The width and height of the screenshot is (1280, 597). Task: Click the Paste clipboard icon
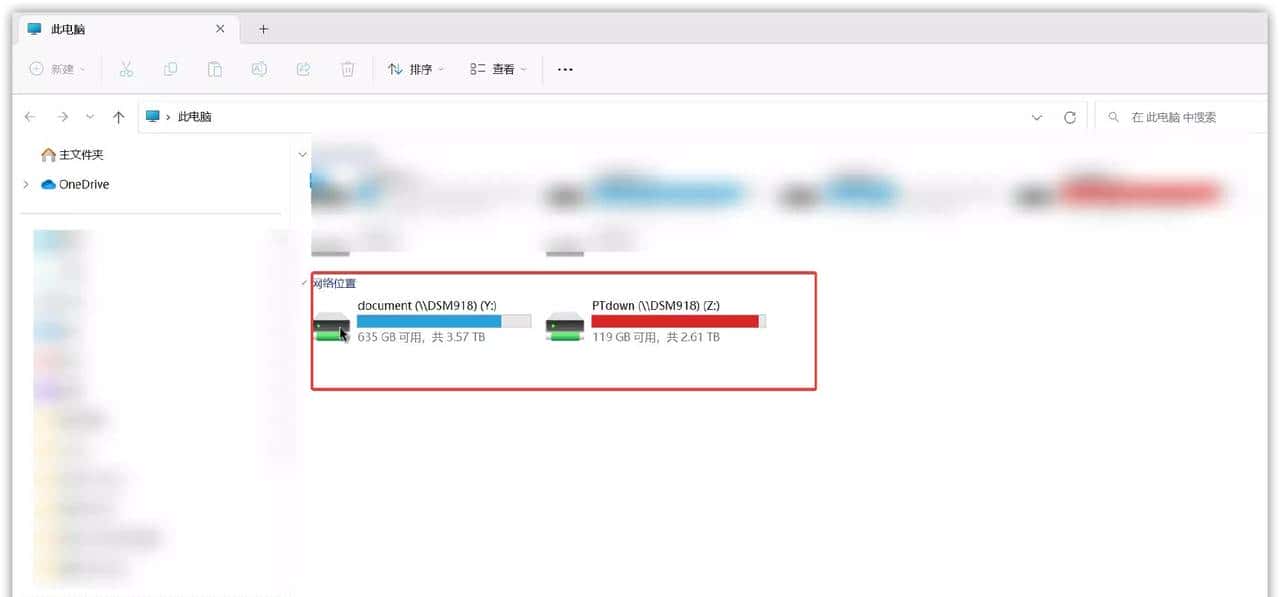pyautogui.click(x=214, y=69)
